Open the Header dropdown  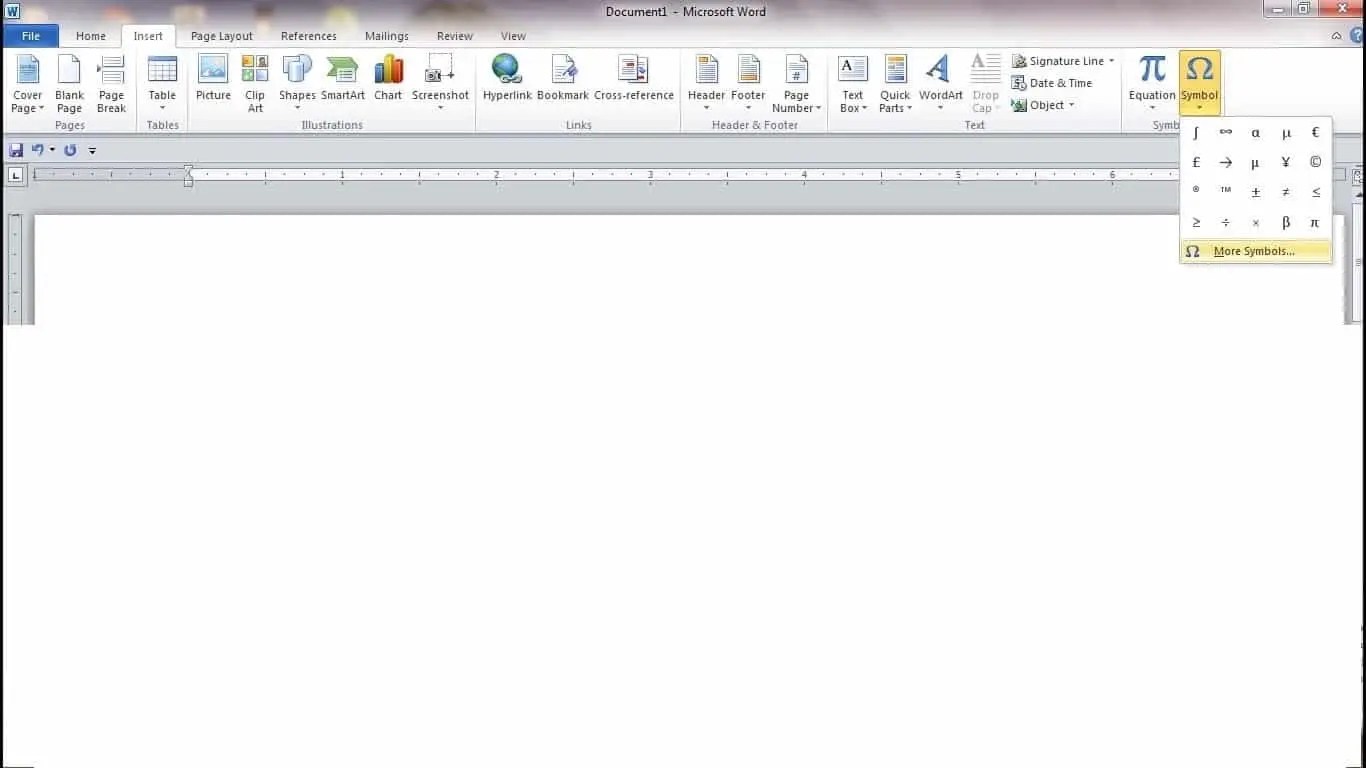tap(706, 84)
